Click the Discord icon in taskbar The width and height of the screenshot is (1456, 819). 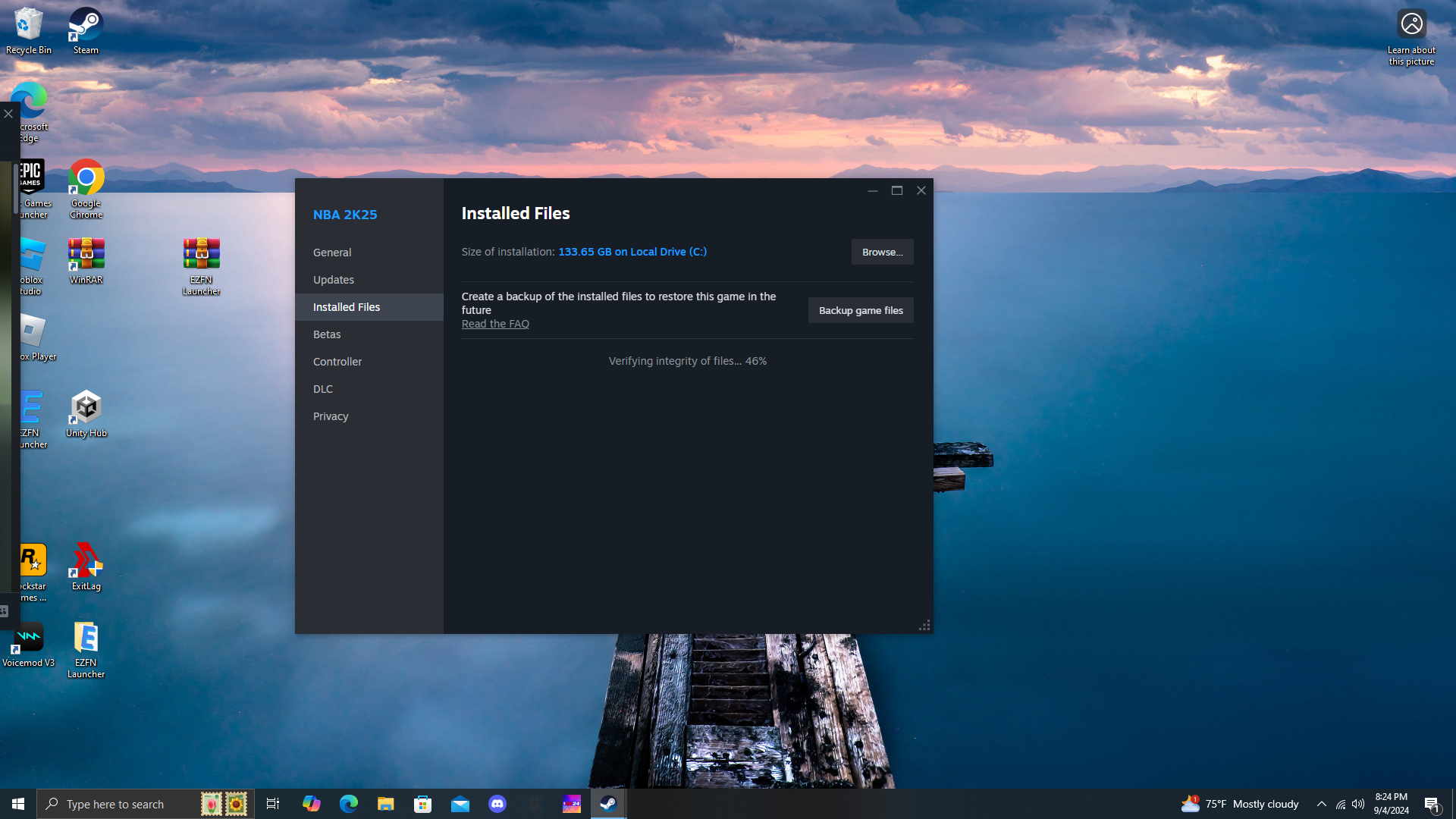497,804
